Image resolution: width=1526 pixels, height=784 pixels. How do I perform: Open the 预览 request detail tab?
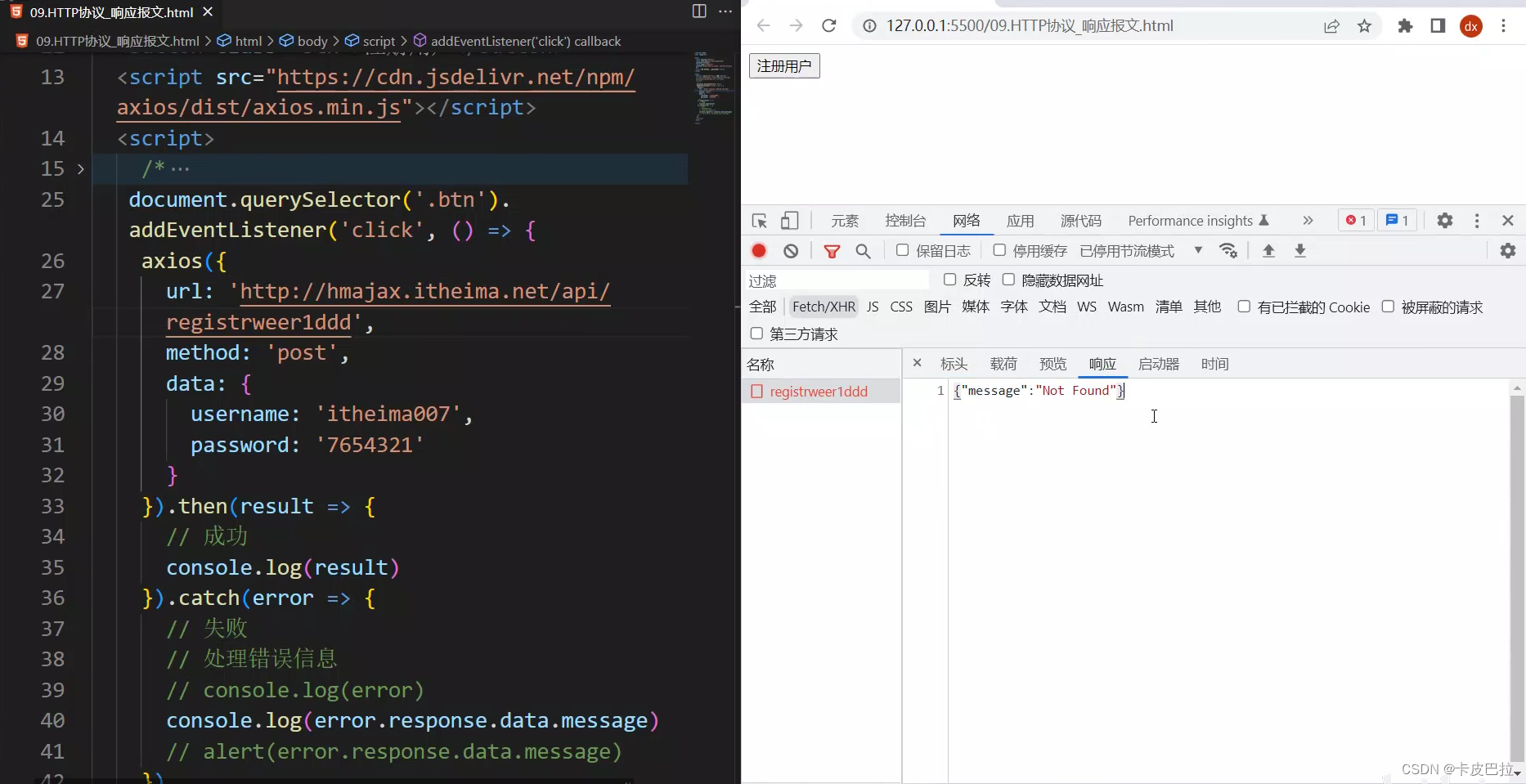[x=1052, y=364]
